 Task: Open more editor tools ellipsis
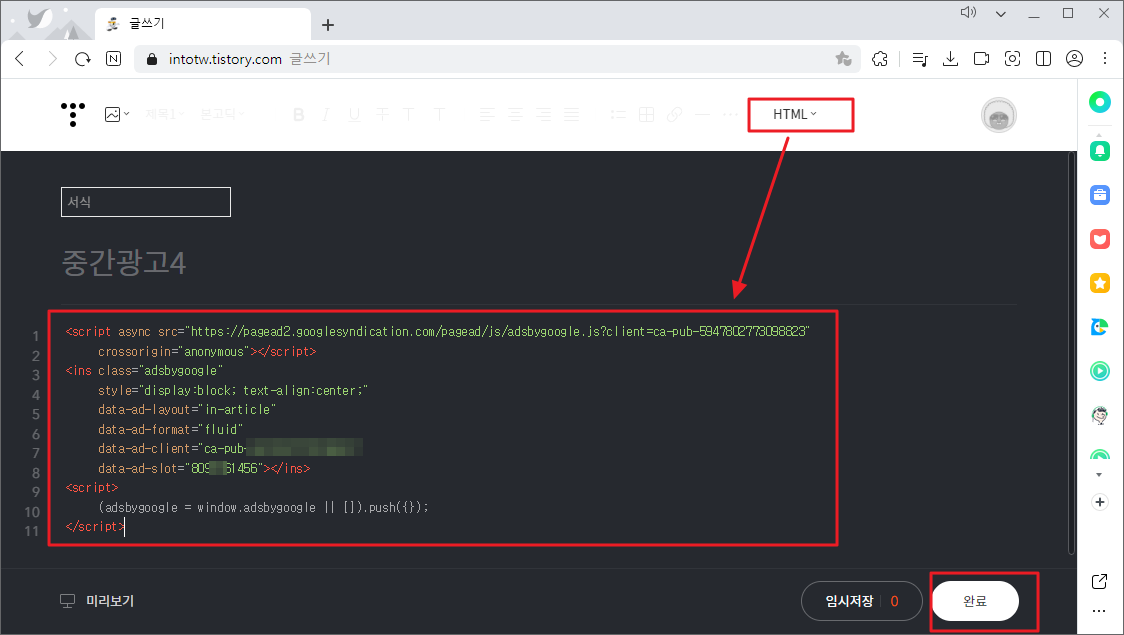point(730,115)
